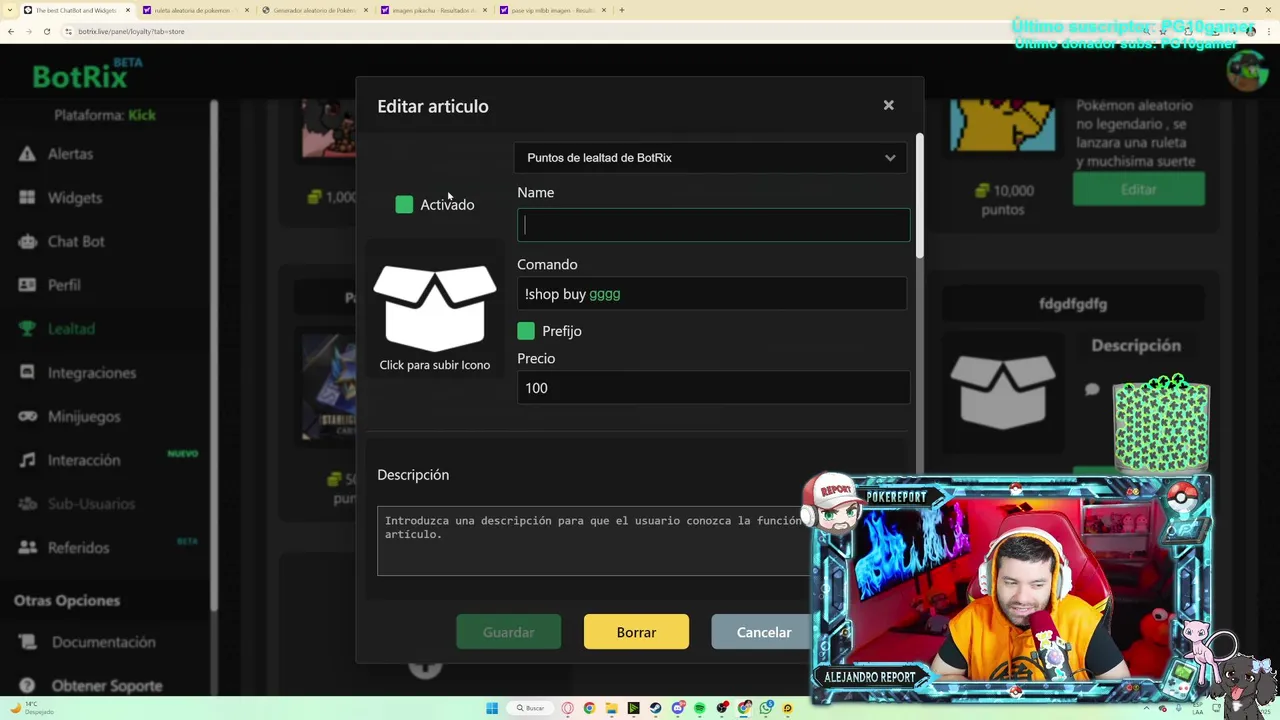The image size is (1280, 720).
Task: Click the Precio field showing 100
Action: point(713,388)
